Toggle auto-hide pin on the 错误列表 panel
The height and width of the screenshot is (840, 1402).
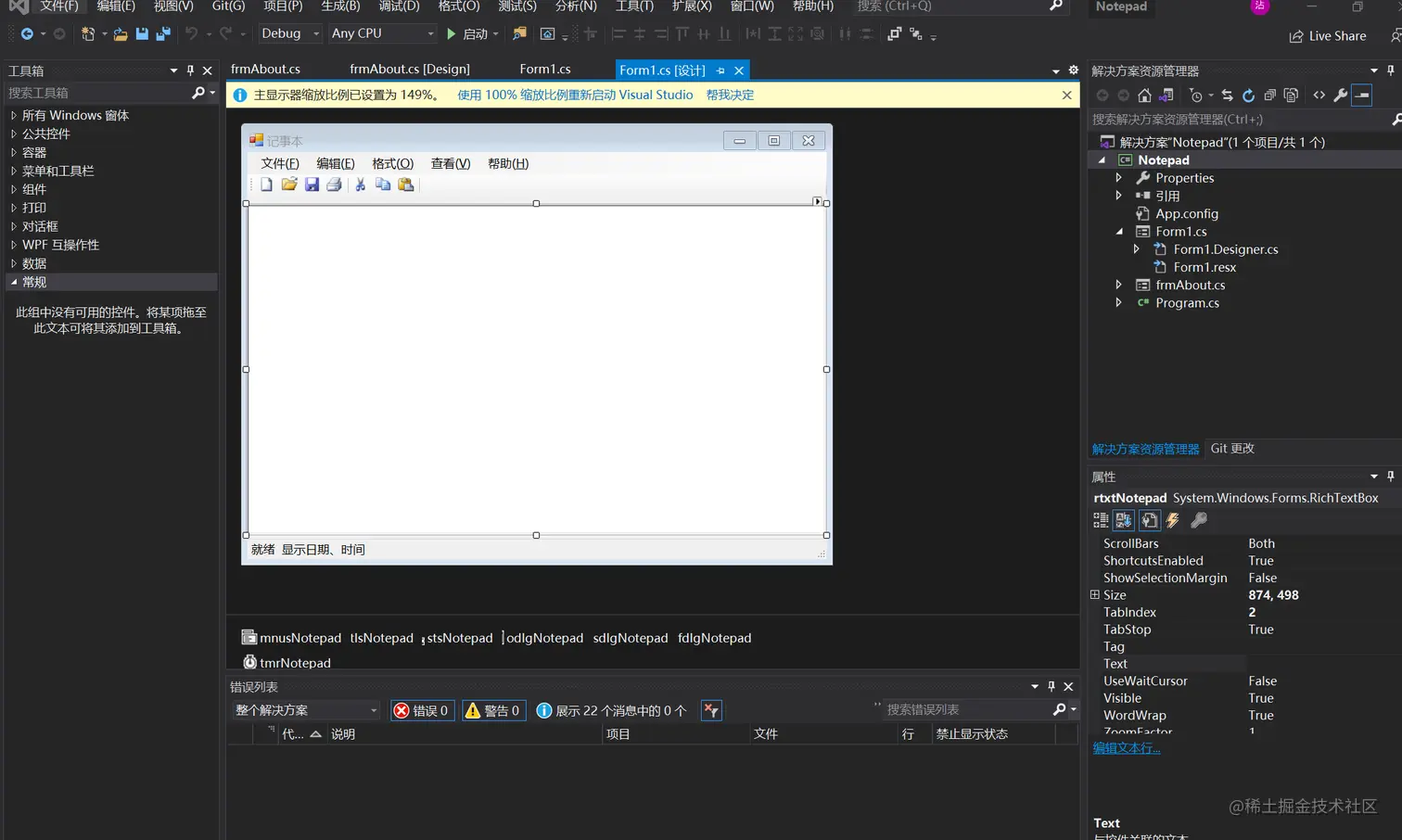point(1051,687)
